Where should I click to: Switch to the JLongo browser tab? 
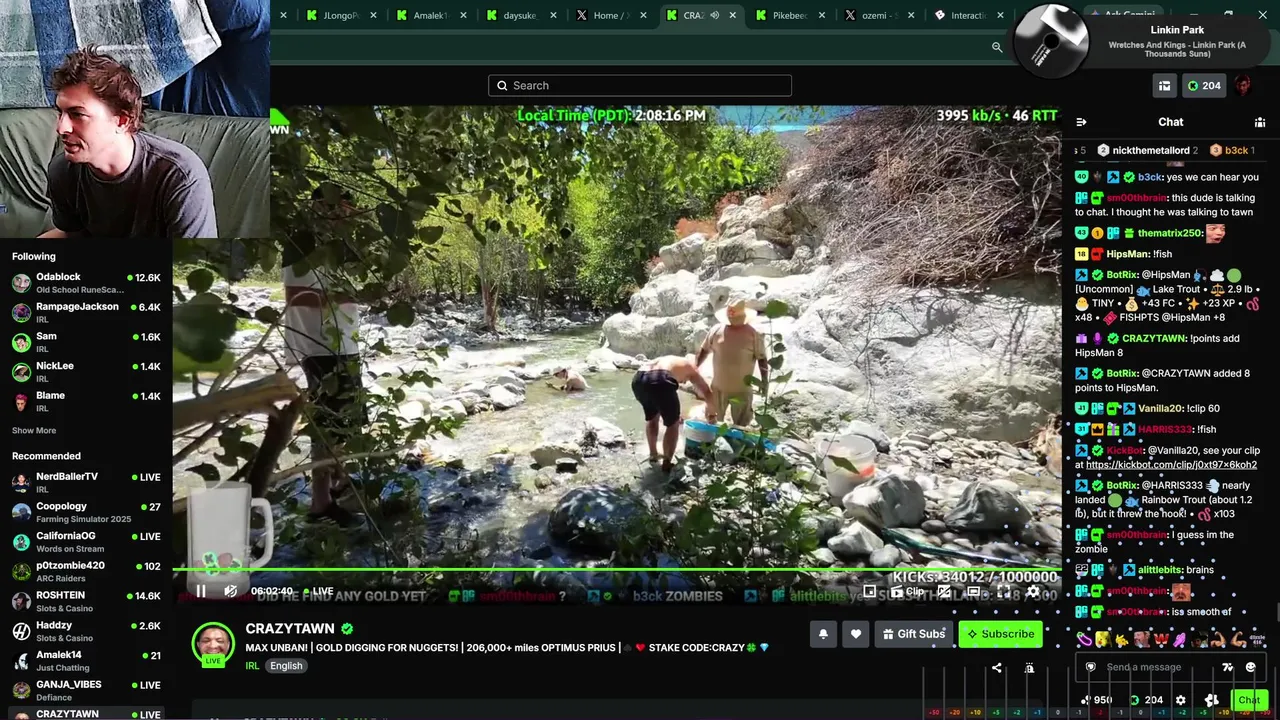click(x=342, y=15)
